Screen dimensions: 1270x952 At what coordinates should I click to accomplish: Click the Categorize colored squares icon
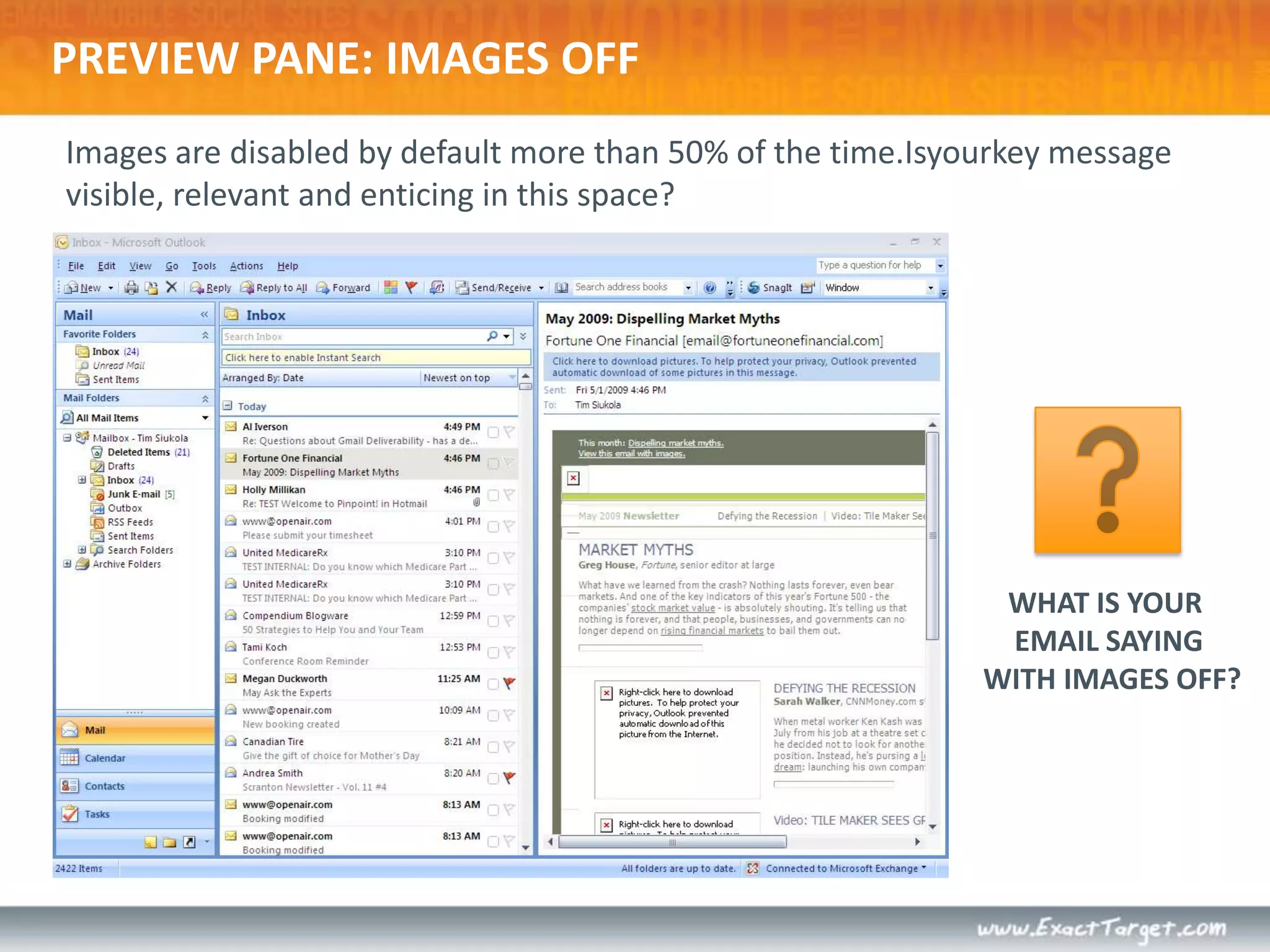pyautogui.click(x=391, y=287)
